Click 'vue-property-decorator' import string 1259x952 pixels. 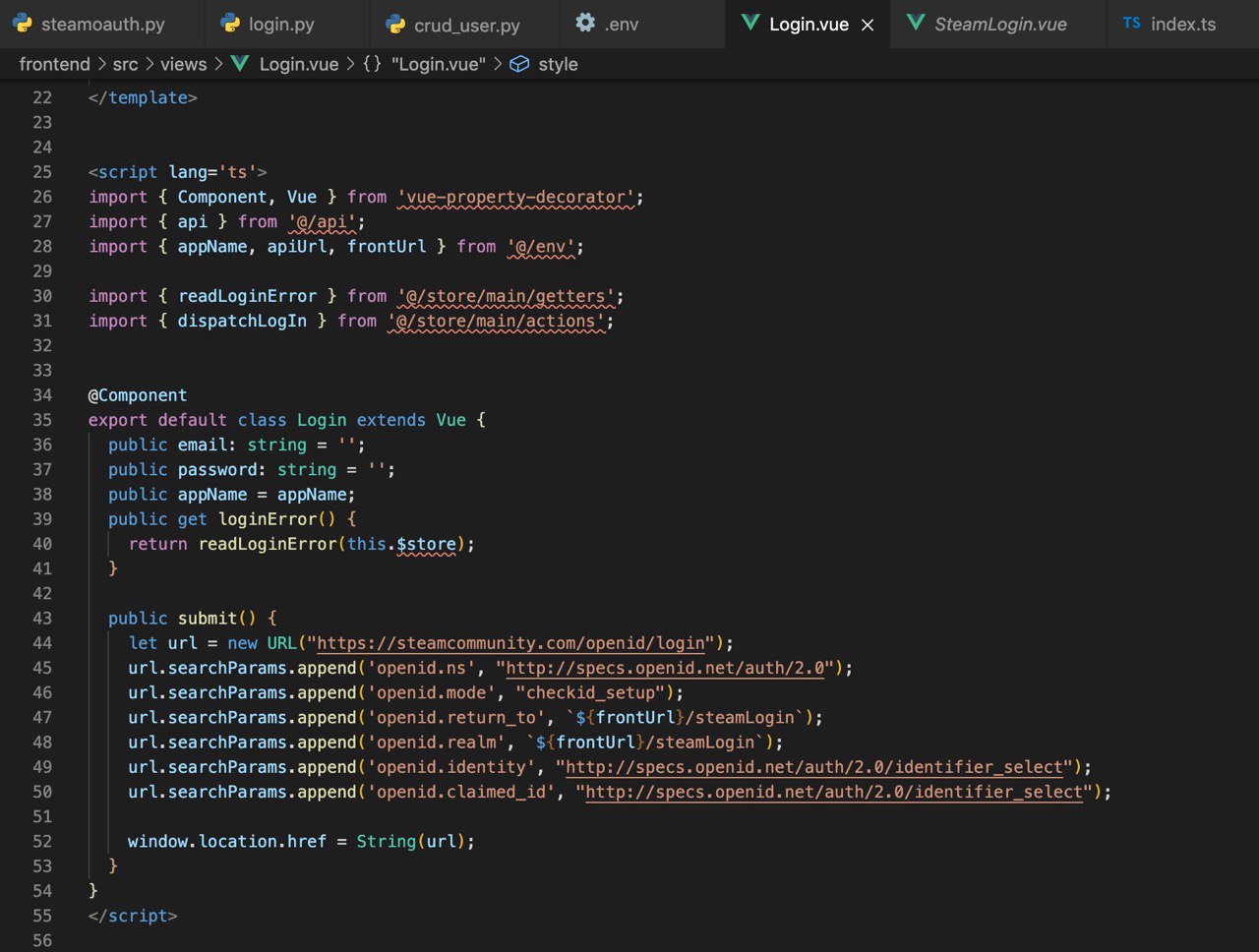point(516,197)
